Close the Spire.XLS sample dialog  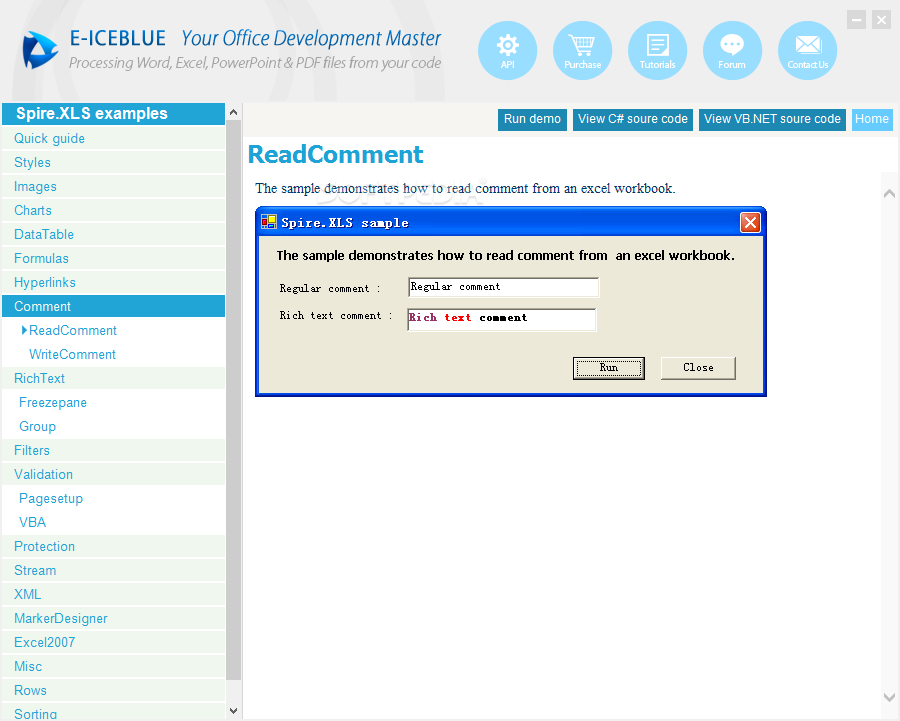click(750, 222)
